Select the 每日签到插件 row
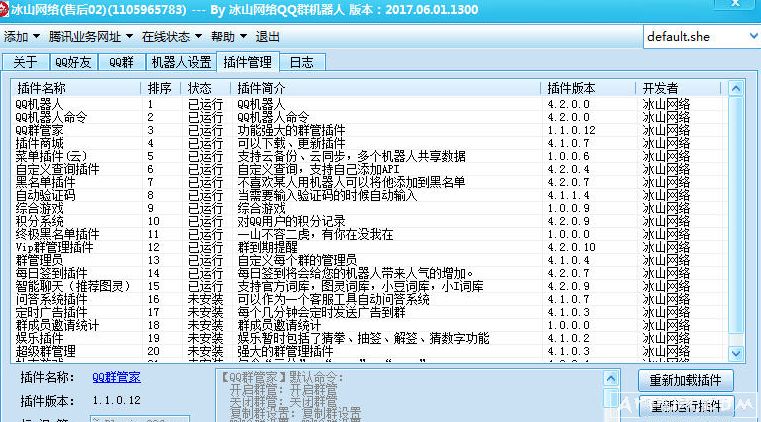Viewport: 761px width, 422px height. point(371,273)
